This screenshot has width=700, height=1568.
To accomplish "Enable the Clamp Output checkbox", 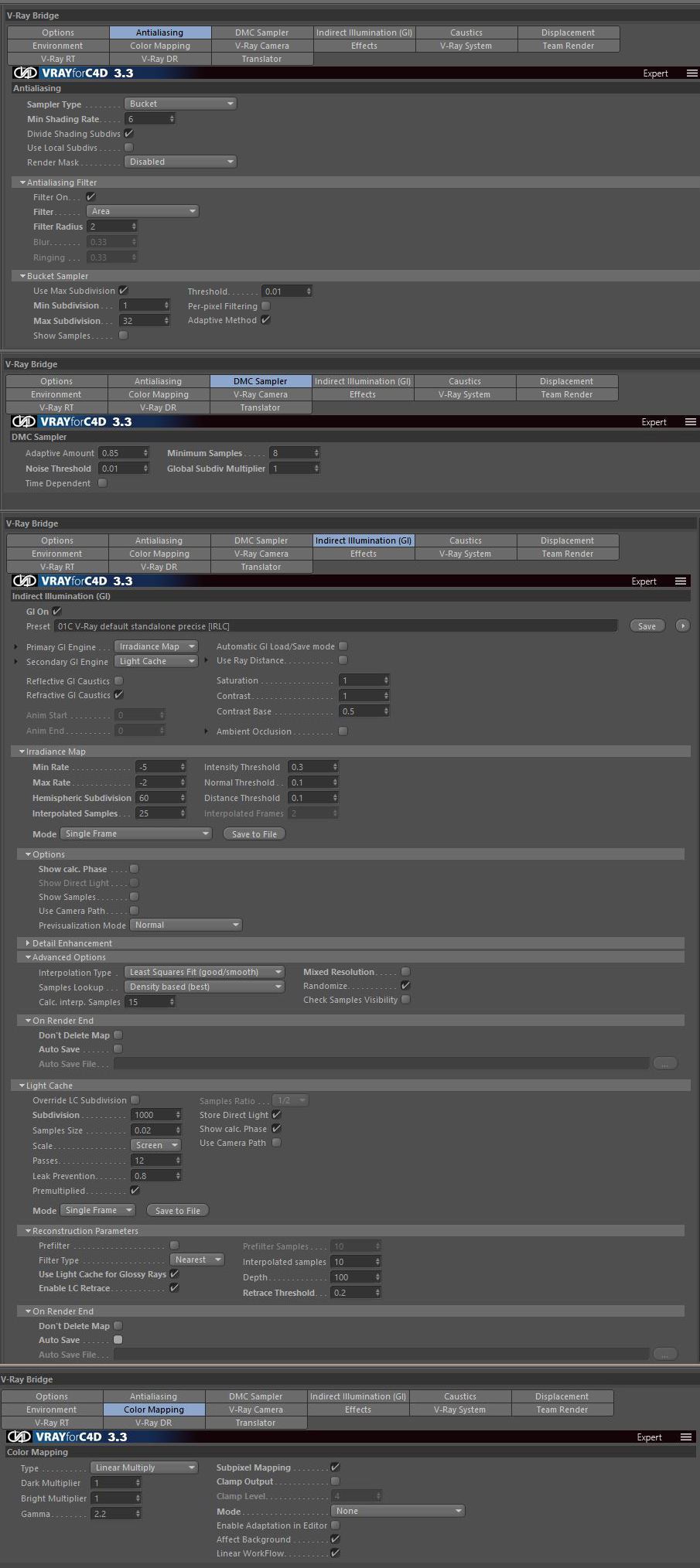I will tap(335, 1481).
